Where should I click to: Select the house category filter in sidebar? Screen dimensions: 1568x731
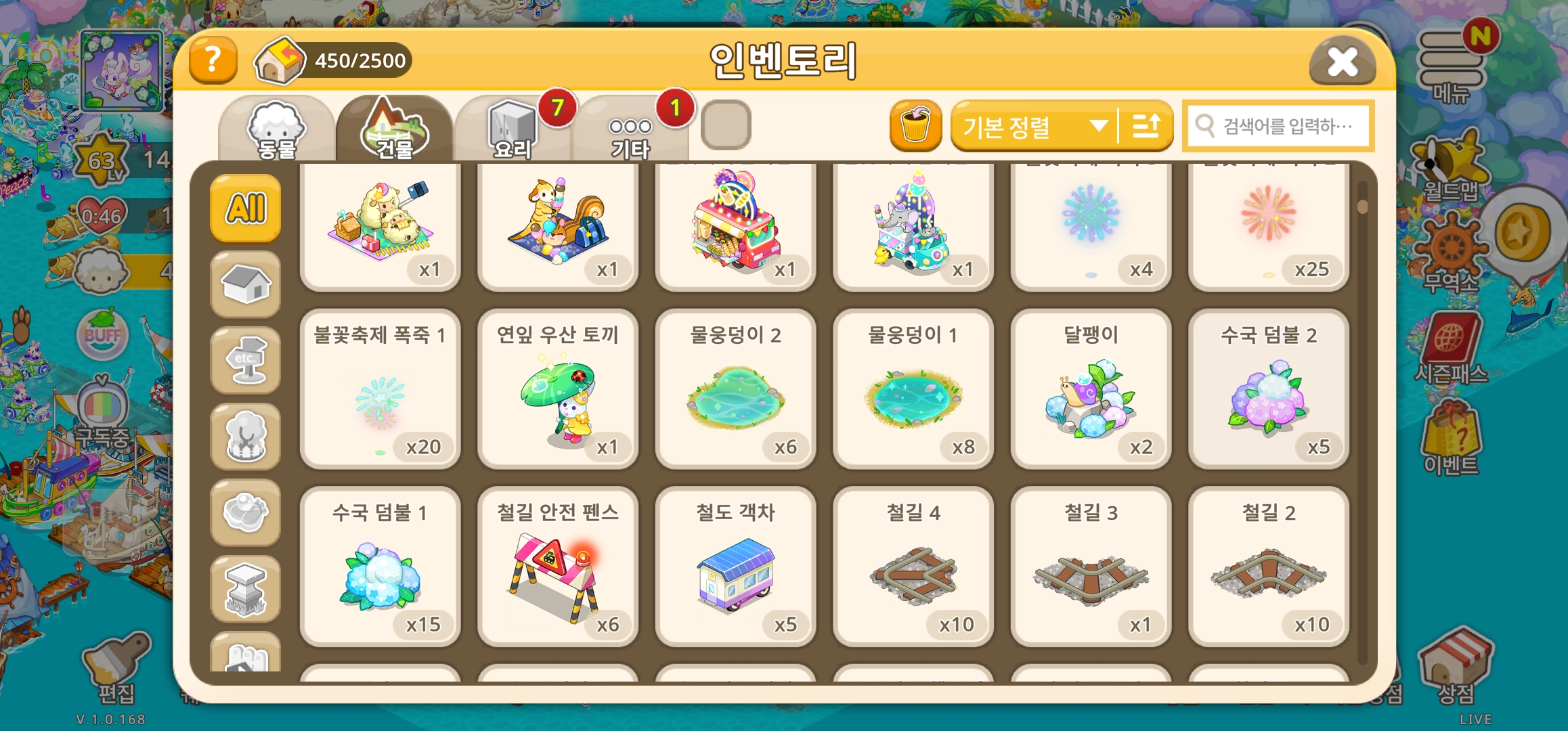tap(246, 285)
